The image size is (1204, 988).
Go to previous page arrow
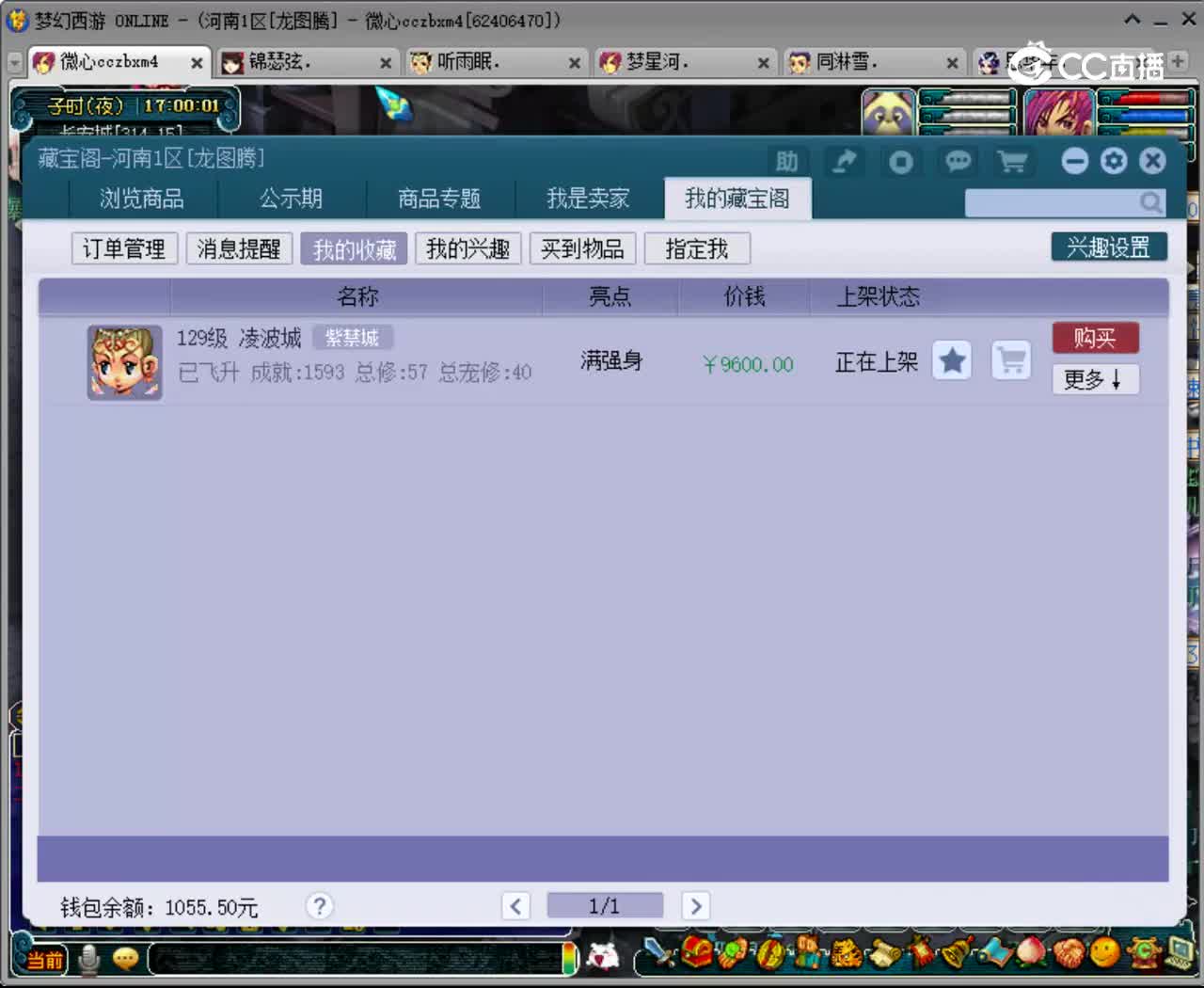point(515,906)
